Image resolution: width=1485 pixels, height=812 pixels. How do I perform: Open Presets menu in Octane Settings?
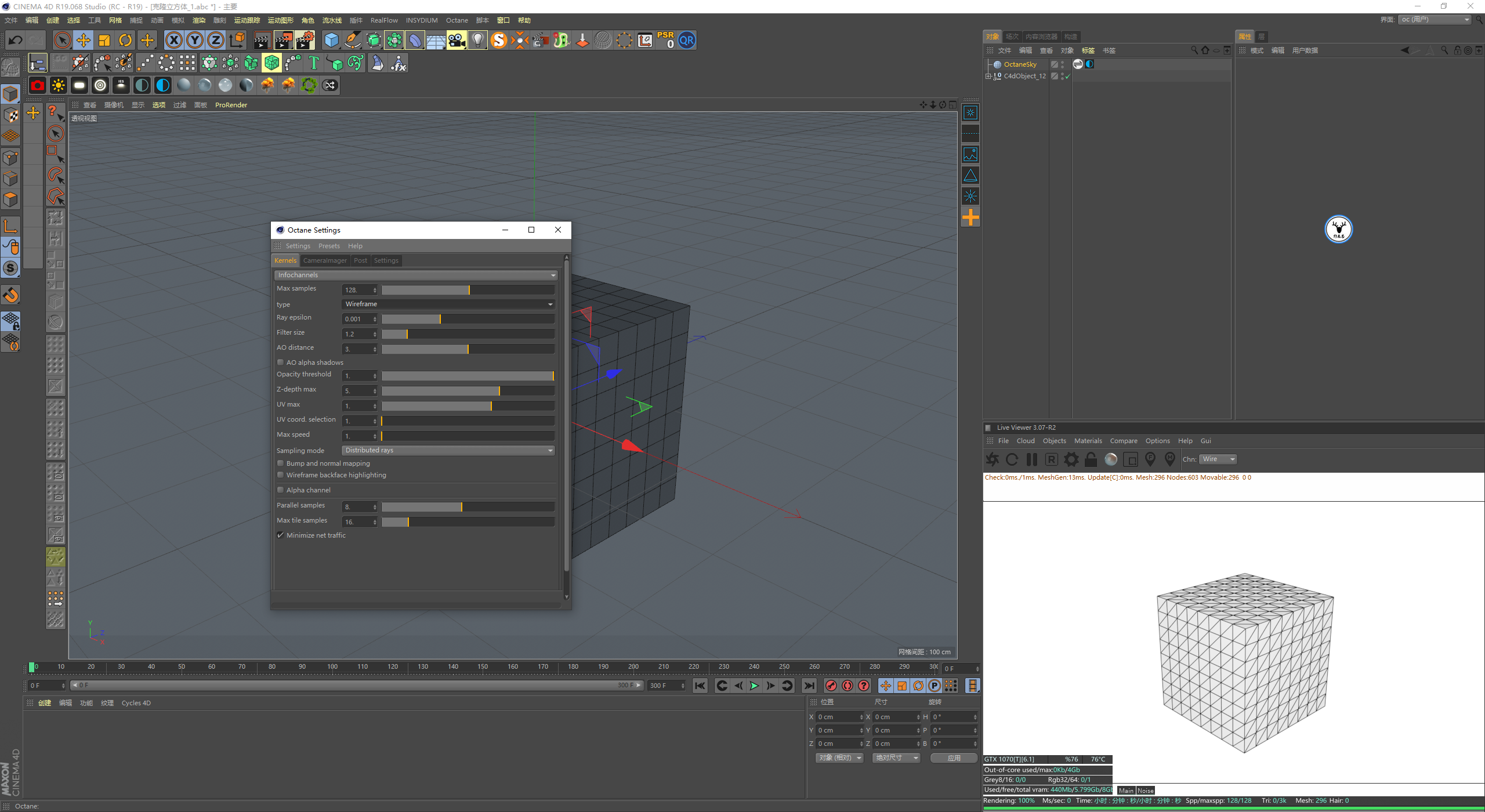coord(329,246)
